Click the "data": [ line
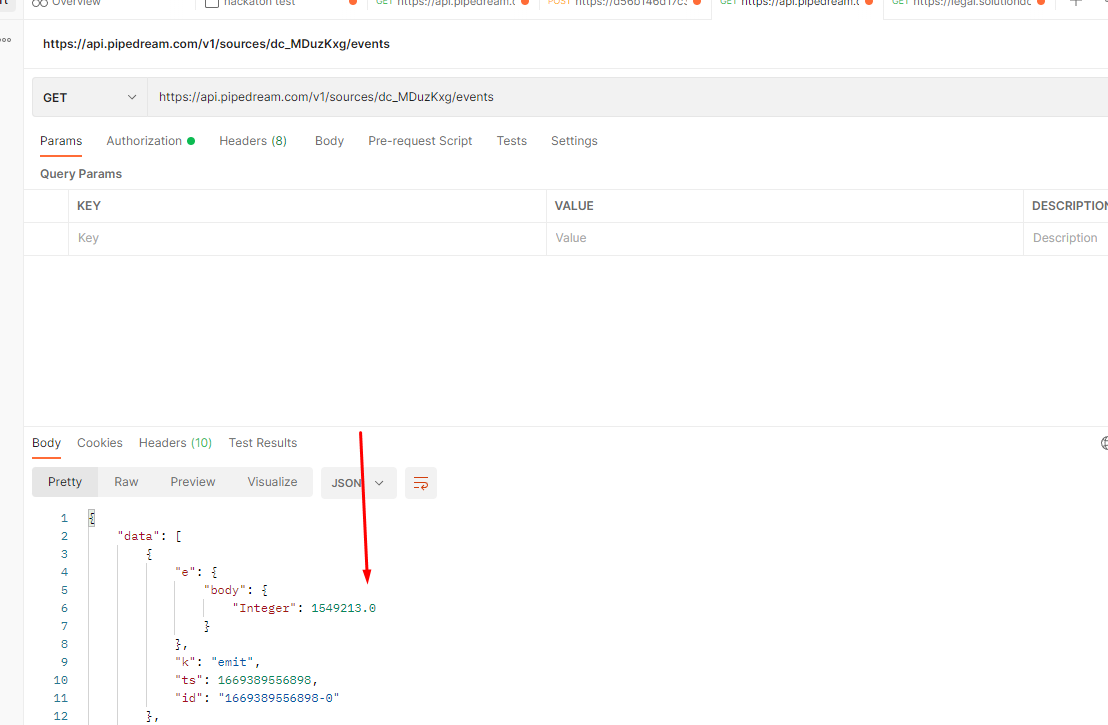This screenshot has width=1108, height=725. [149, 536]
